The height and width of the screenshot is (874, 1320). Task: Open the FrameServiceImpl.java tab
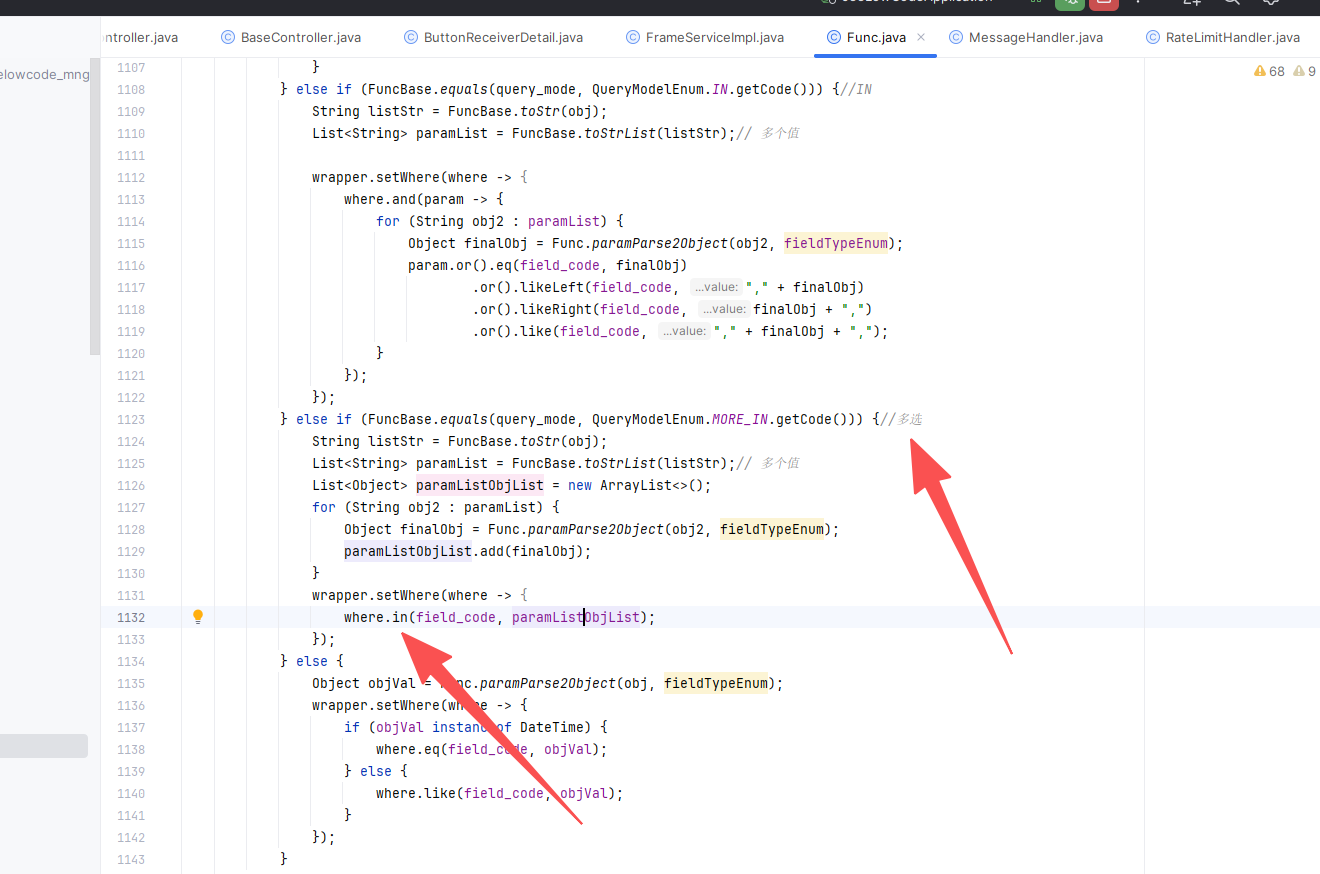(714, 37)
